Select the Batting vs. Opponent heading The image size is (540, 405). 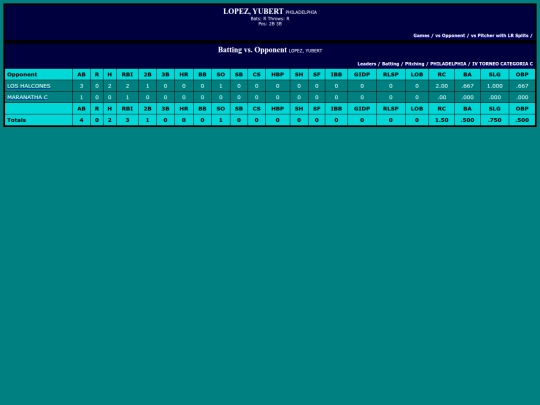coord(252,50)
